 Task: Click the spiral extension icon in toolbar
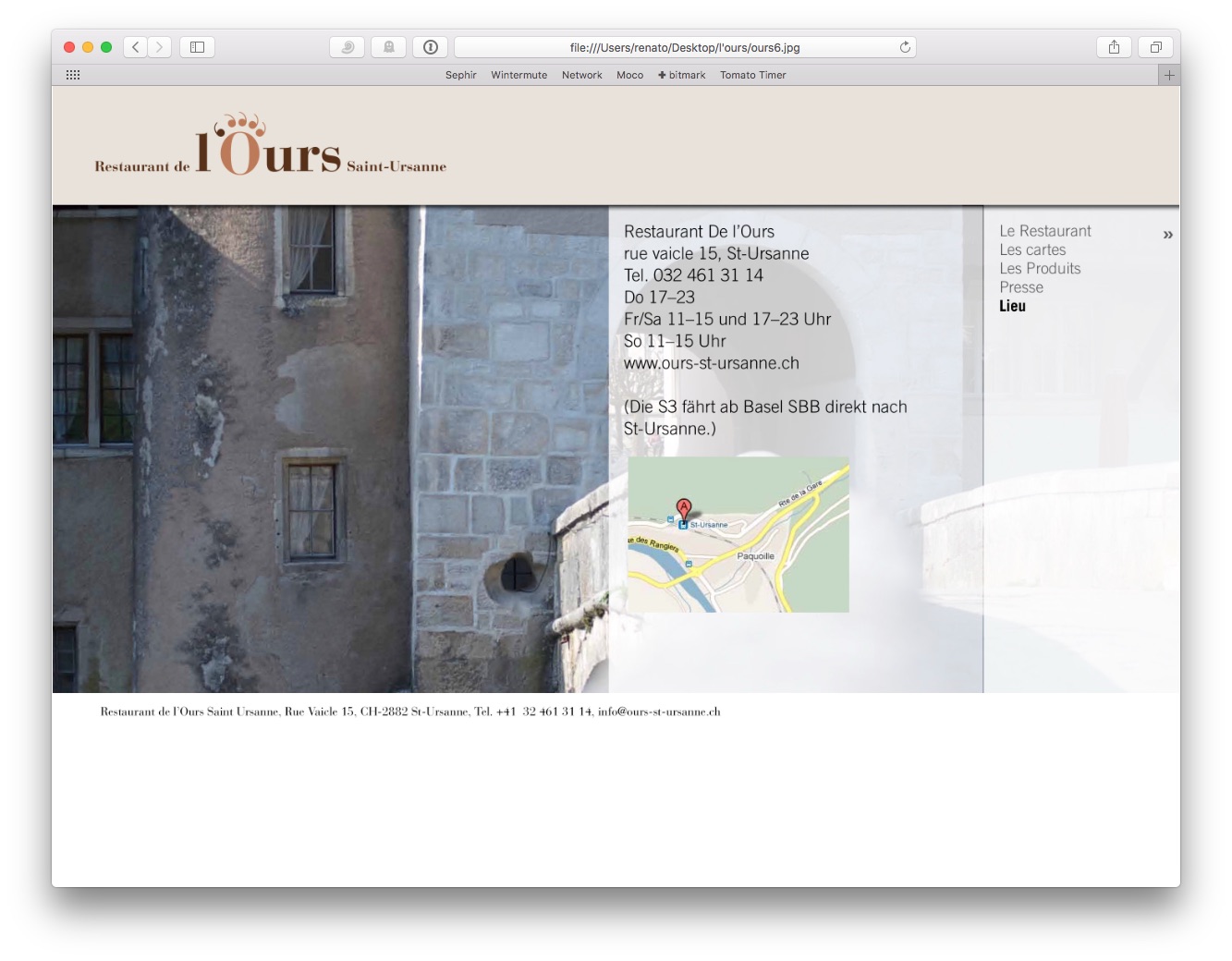coord(348,47)
